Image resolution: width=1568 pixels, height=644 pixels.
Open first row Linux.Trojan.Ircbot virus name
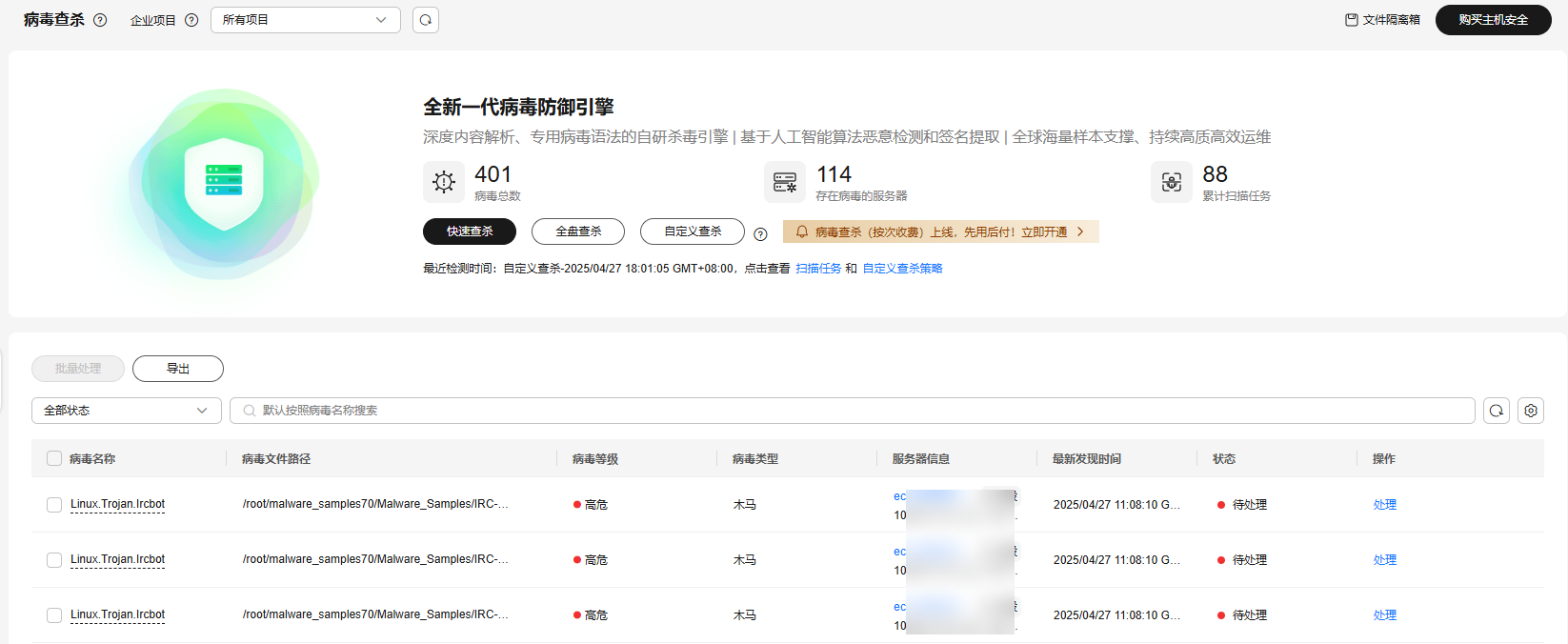[118, 504]
